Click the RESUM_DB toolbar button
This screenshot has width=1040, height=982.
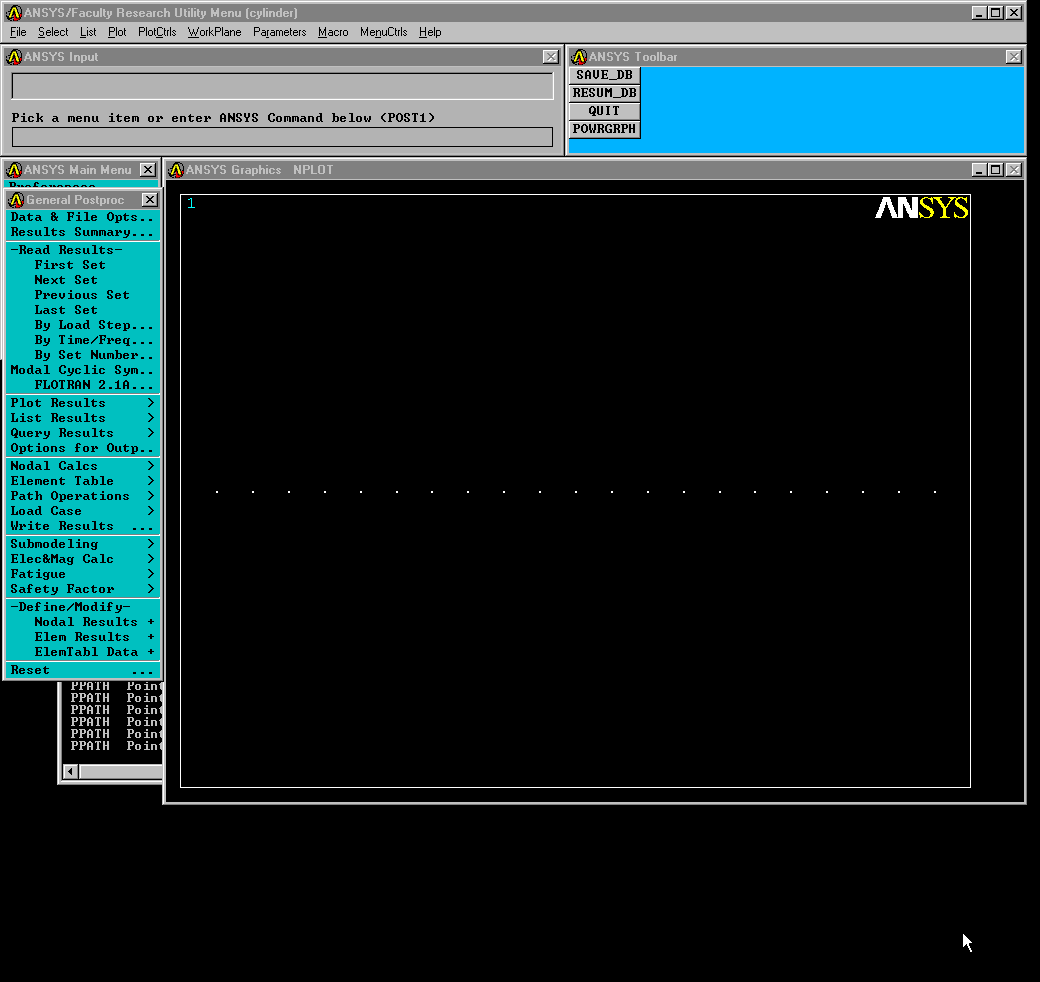tap(604, 93)
